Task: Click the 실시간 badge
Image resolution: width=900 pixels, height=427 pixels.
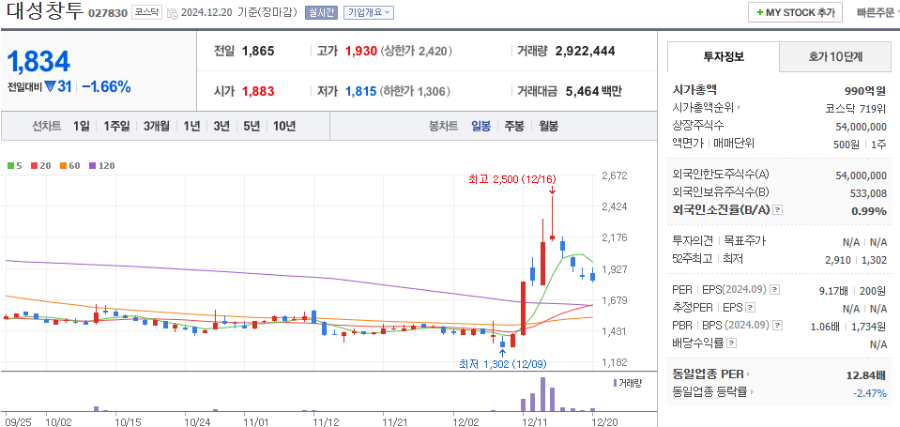Action: point(321,13)
